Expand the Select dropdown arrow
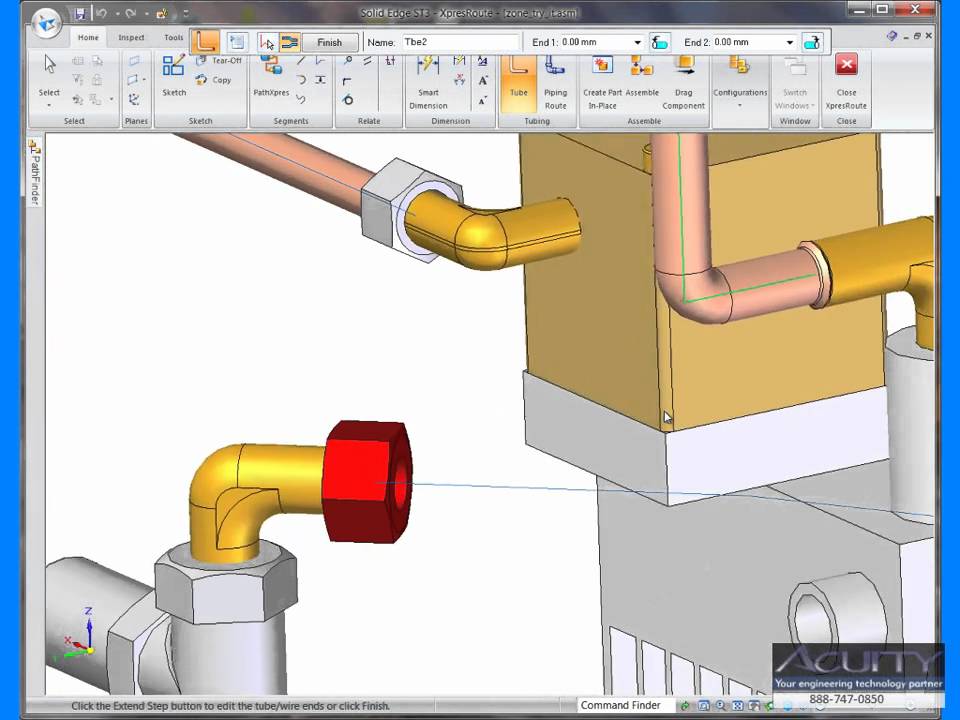This screenshot has height=720, width=960. [x=50, y=105]
